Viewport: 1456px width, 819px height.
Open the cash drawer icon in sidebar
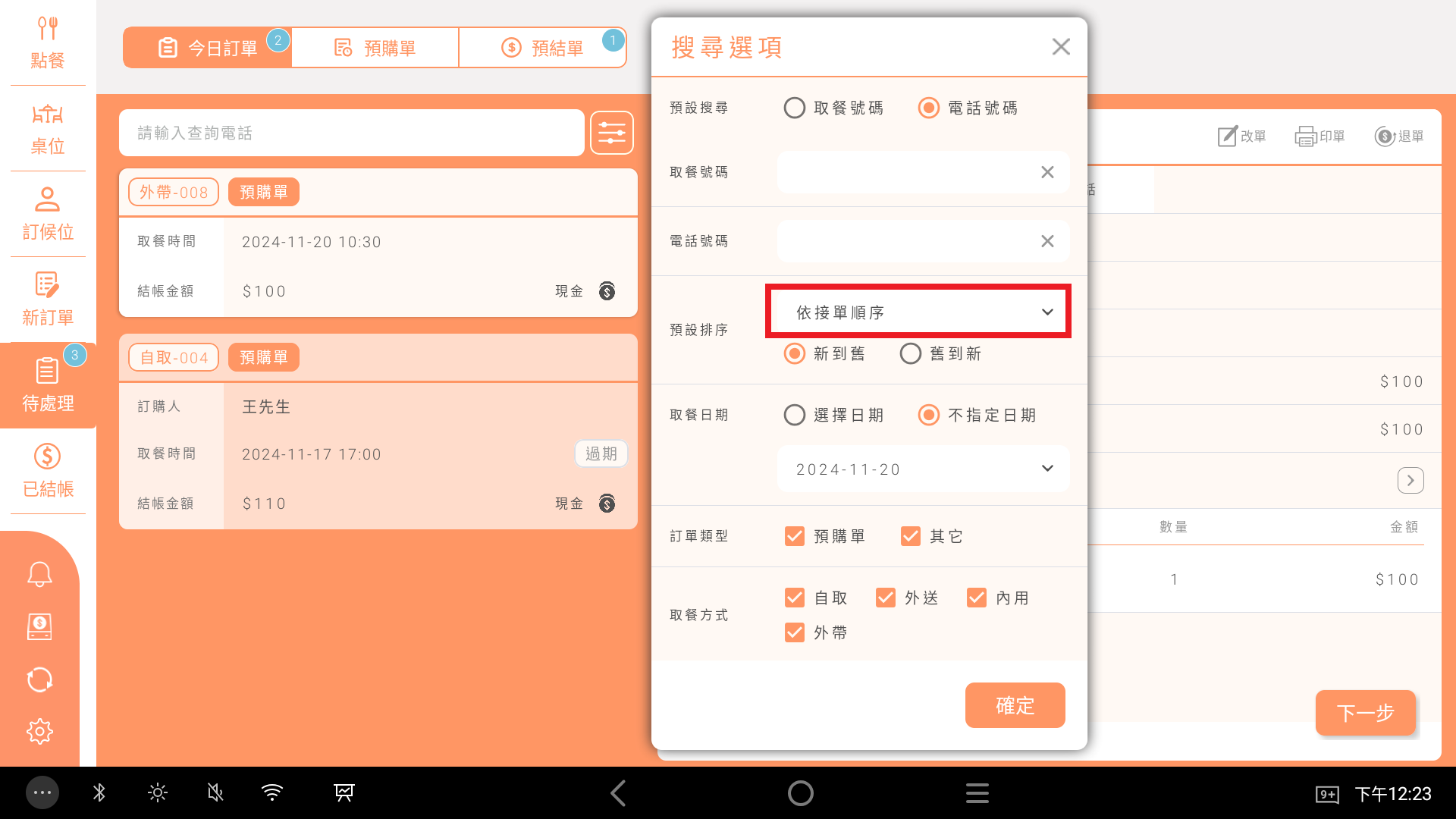click(39, 627)
